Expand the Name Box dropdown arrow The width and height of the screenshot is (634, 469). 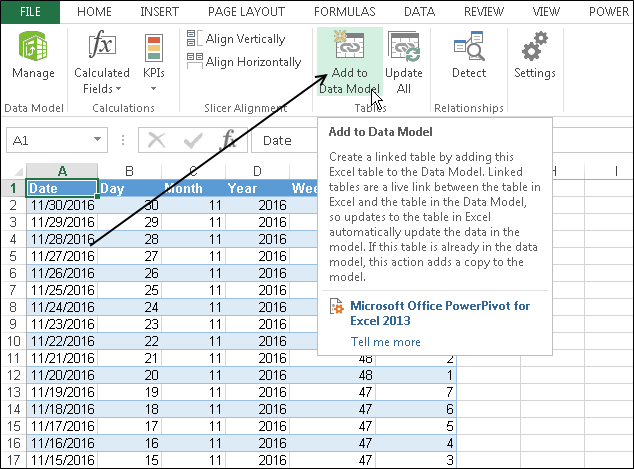[x=97, y=139]
